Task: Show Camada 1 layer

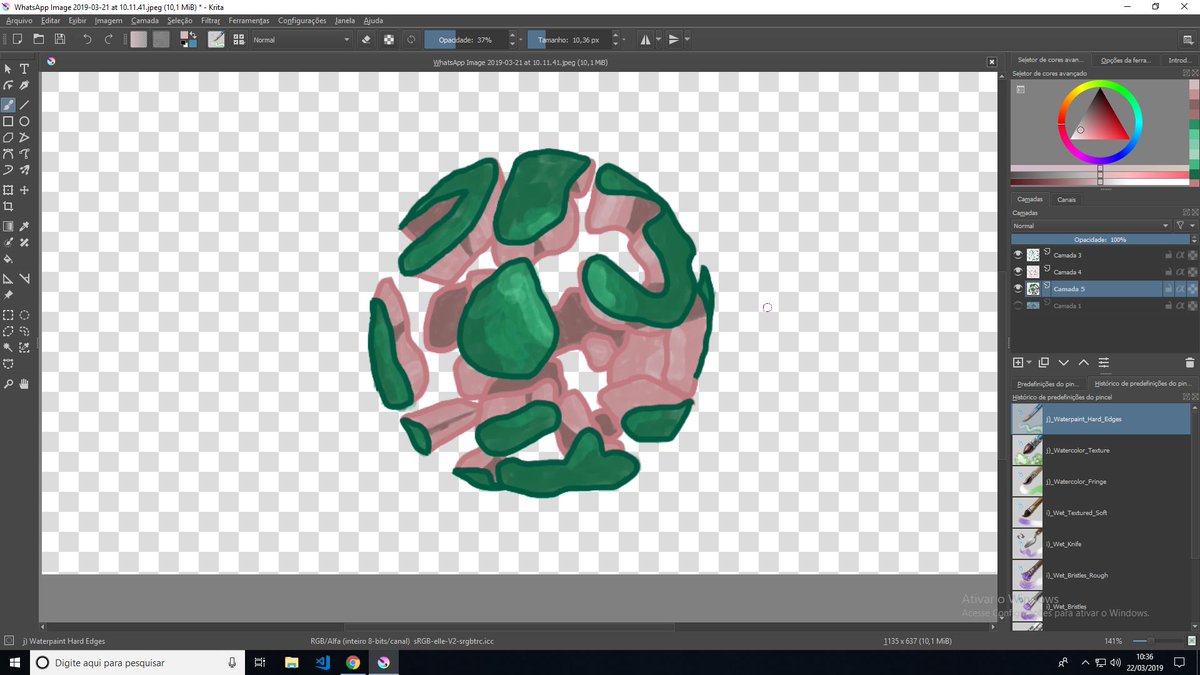Action: point(1018,306)
